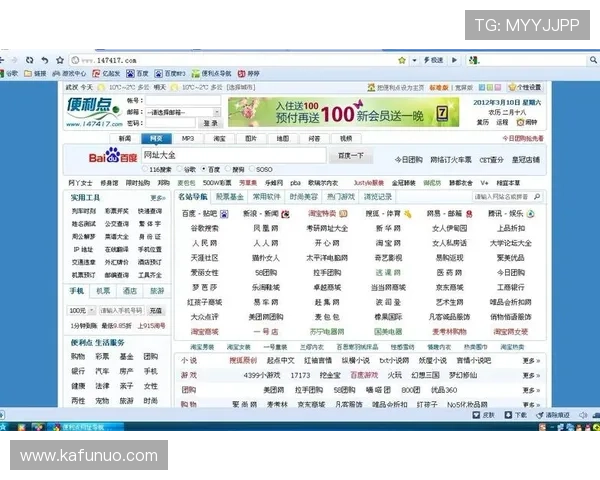This screenshot has height=480, width=600.
Task: Click the 极速 speed mode button
Action: 433,60
